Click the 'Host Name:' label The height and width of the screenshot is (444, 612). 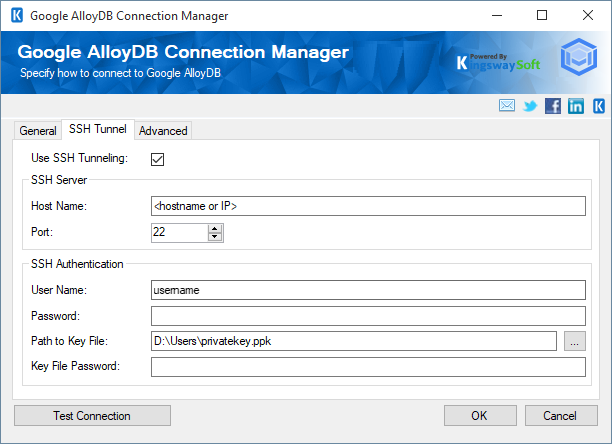[x=59, y=206]
